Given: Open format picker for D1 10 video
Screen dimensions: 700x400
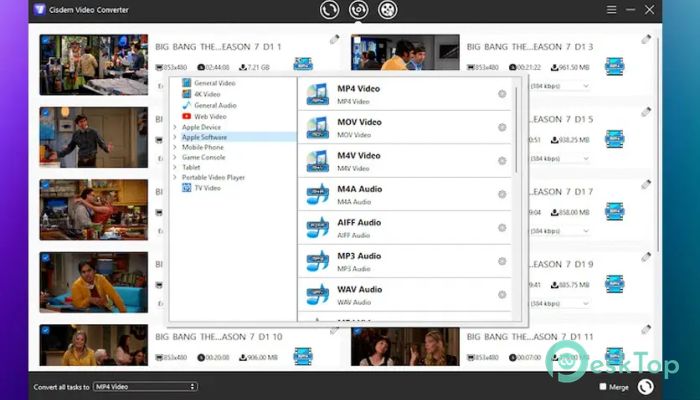Looking at the screenshot, I should point(303,357).
